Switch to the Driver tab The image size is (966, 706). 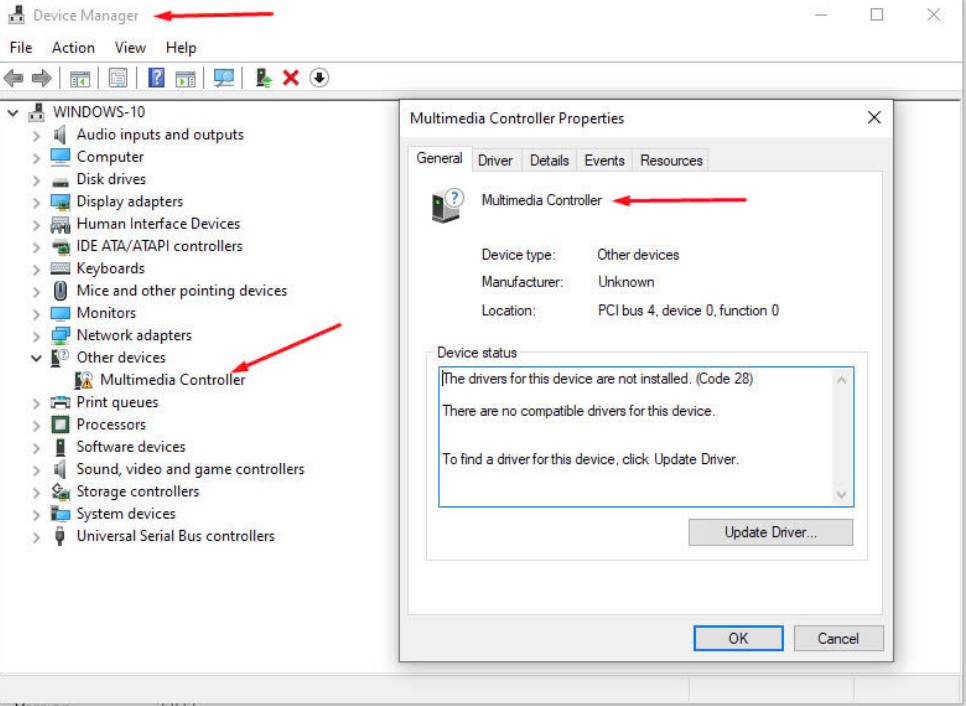pyautogui.click(x=495, y=160)
